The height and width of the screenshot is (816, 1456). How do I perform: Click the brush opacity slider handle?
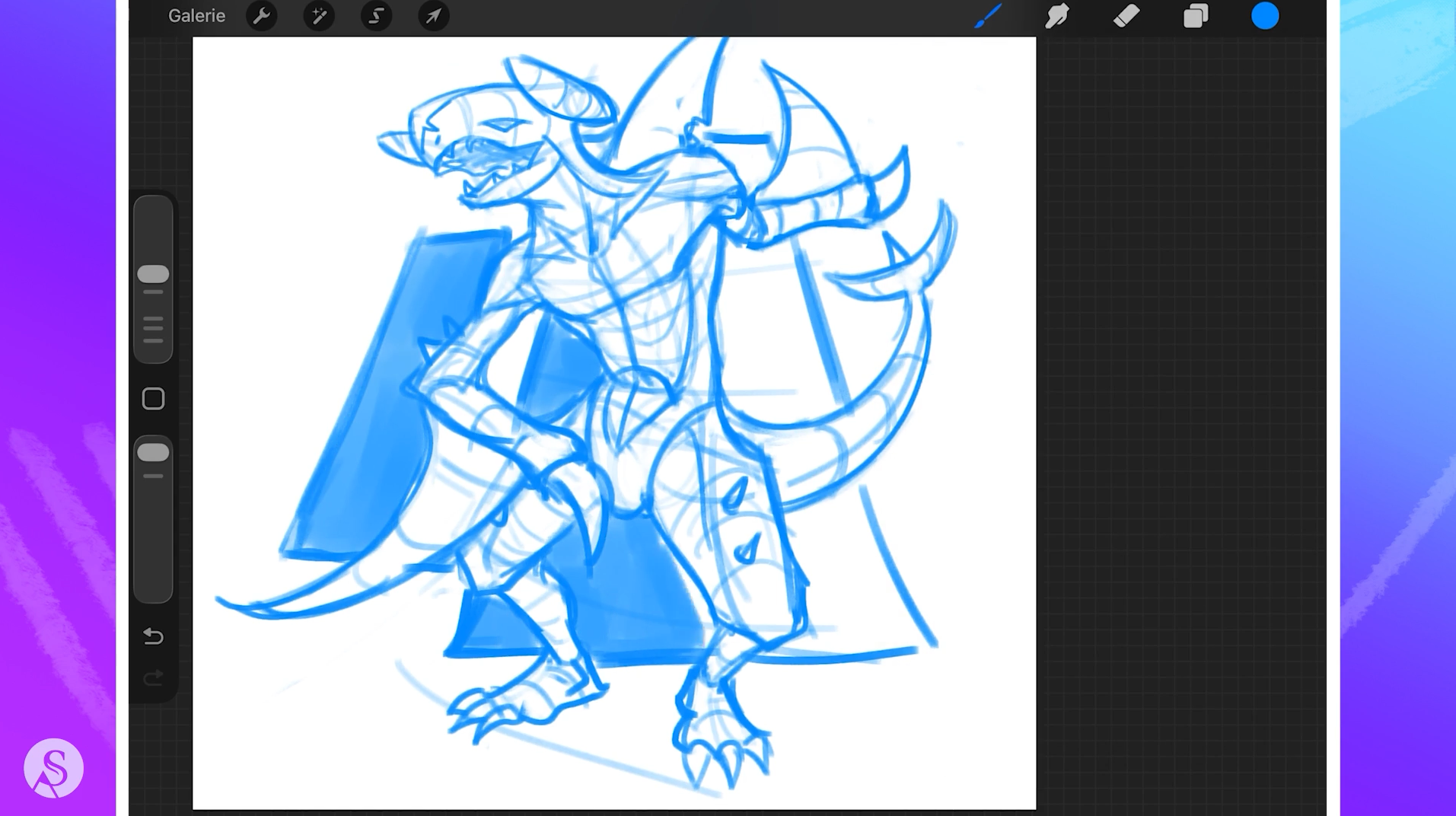tap(153, 453)
